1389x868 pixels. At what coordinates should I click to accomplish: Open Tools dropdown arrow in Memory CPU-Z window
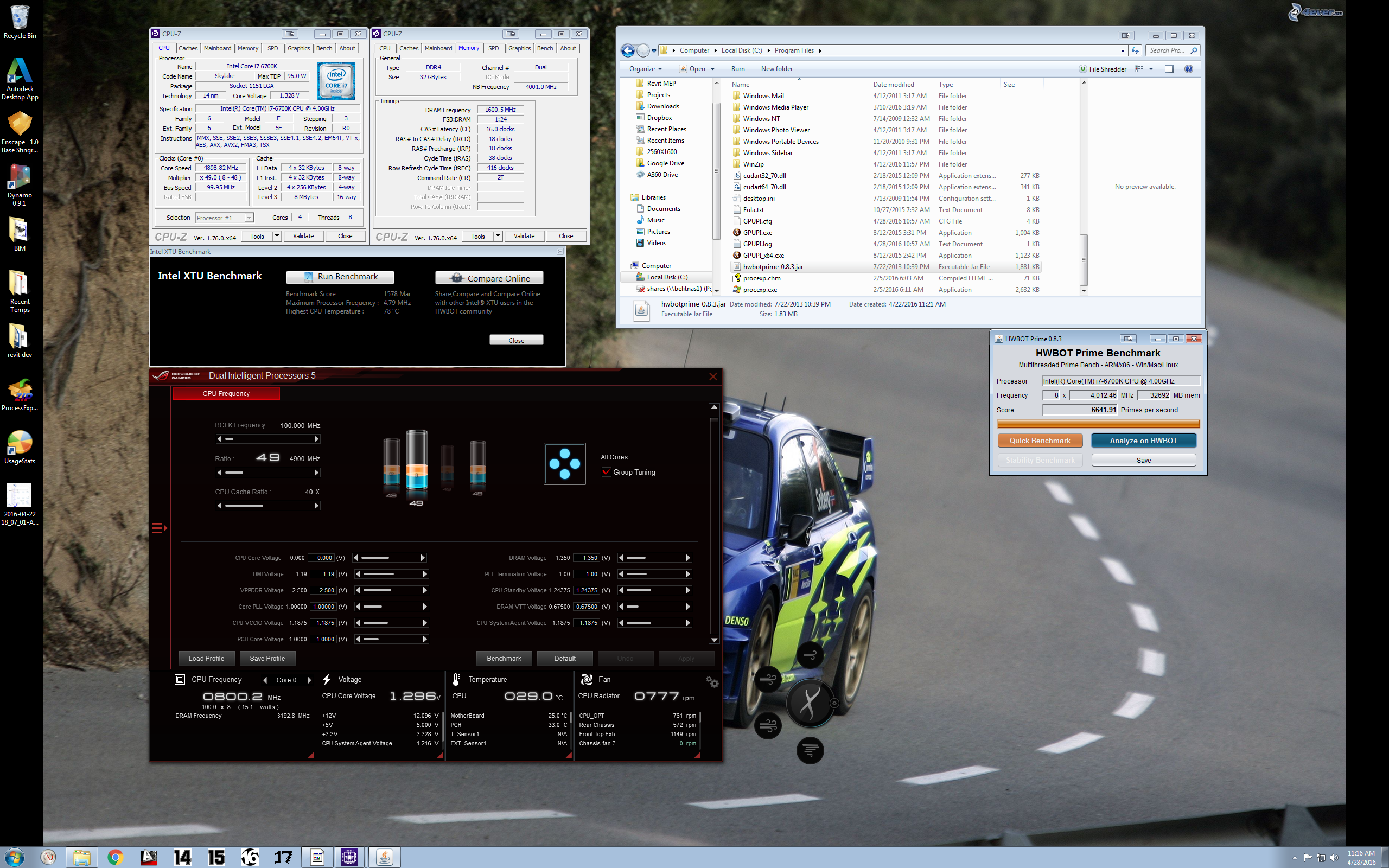pos(498,236)
